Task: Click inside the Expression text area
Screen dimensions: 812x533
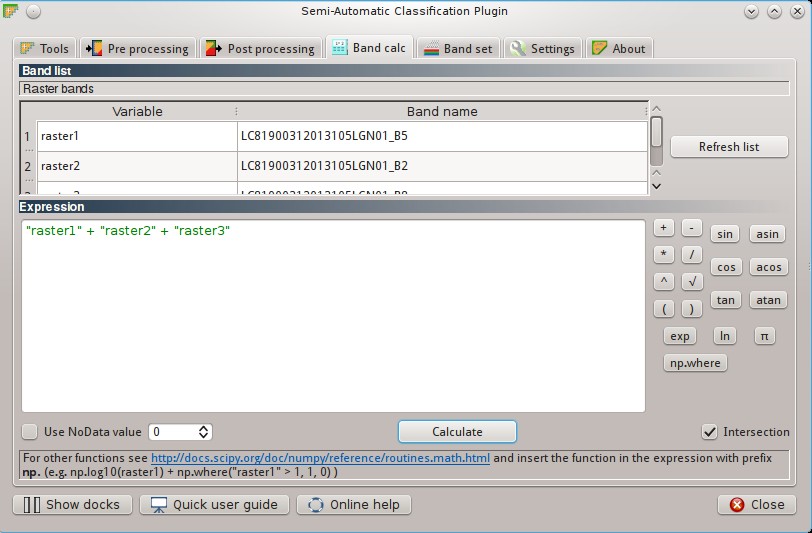Action: (334, 316)
